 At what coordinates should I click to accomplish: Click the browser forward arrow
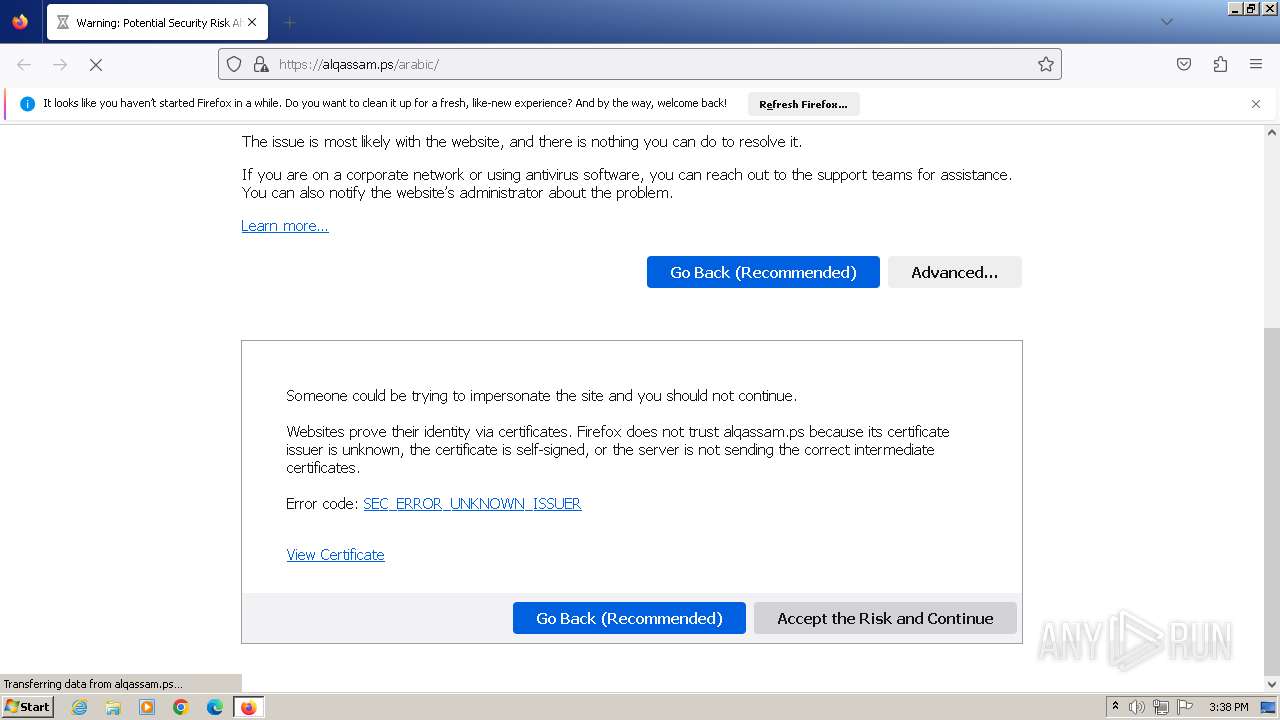(60, 64)
